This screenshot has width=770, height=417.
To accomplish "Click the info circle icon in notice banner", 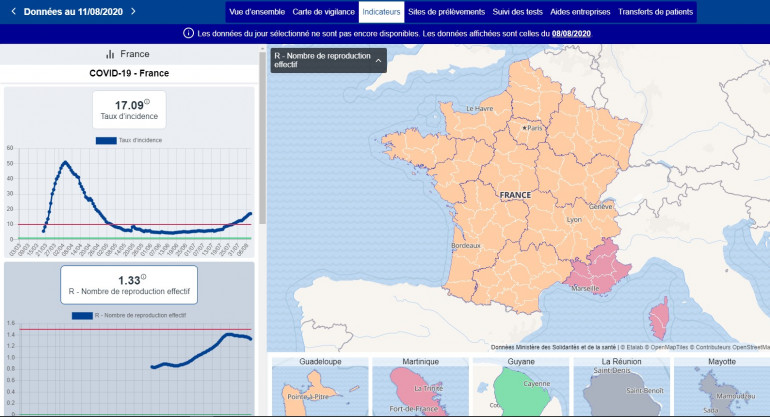I will [x=188, y=34].
